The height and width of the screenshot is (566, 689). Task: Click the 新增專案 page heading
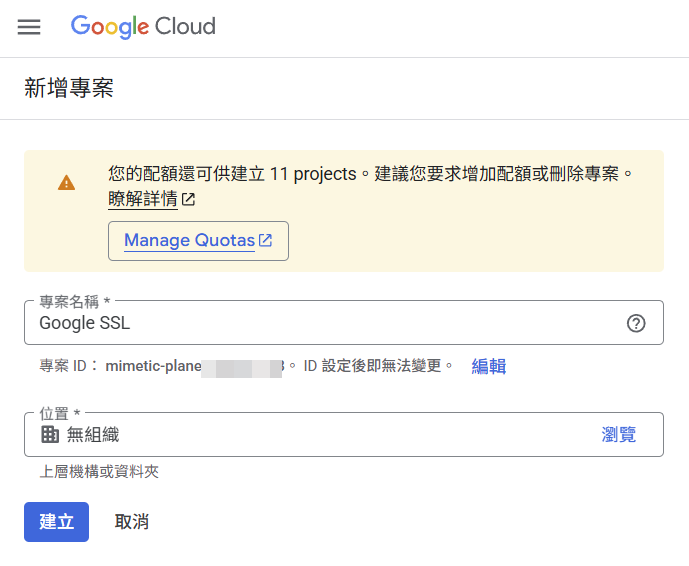[69, 88]
